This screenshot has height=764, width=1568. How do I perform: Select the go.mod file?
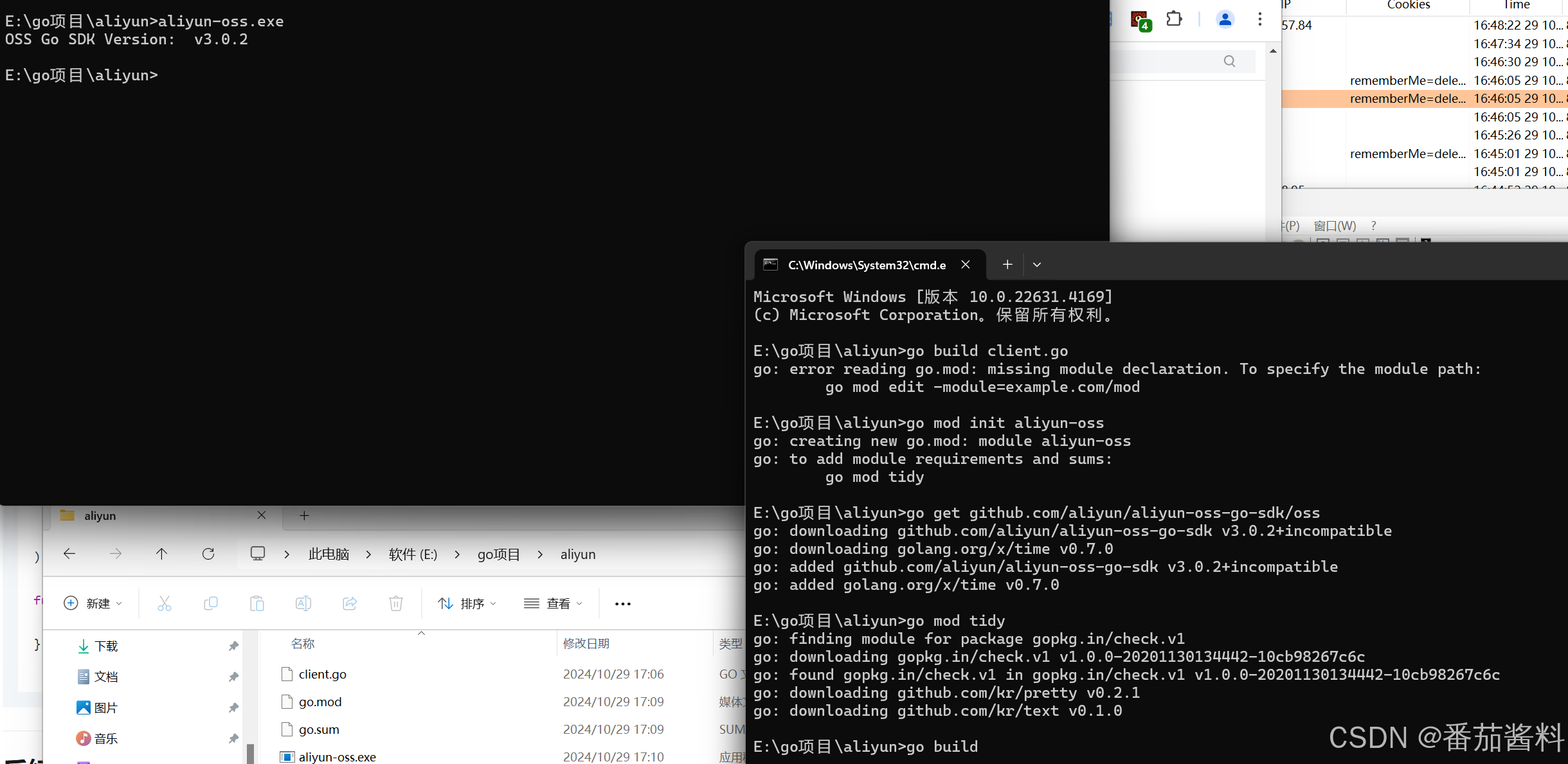click(320, 702)
